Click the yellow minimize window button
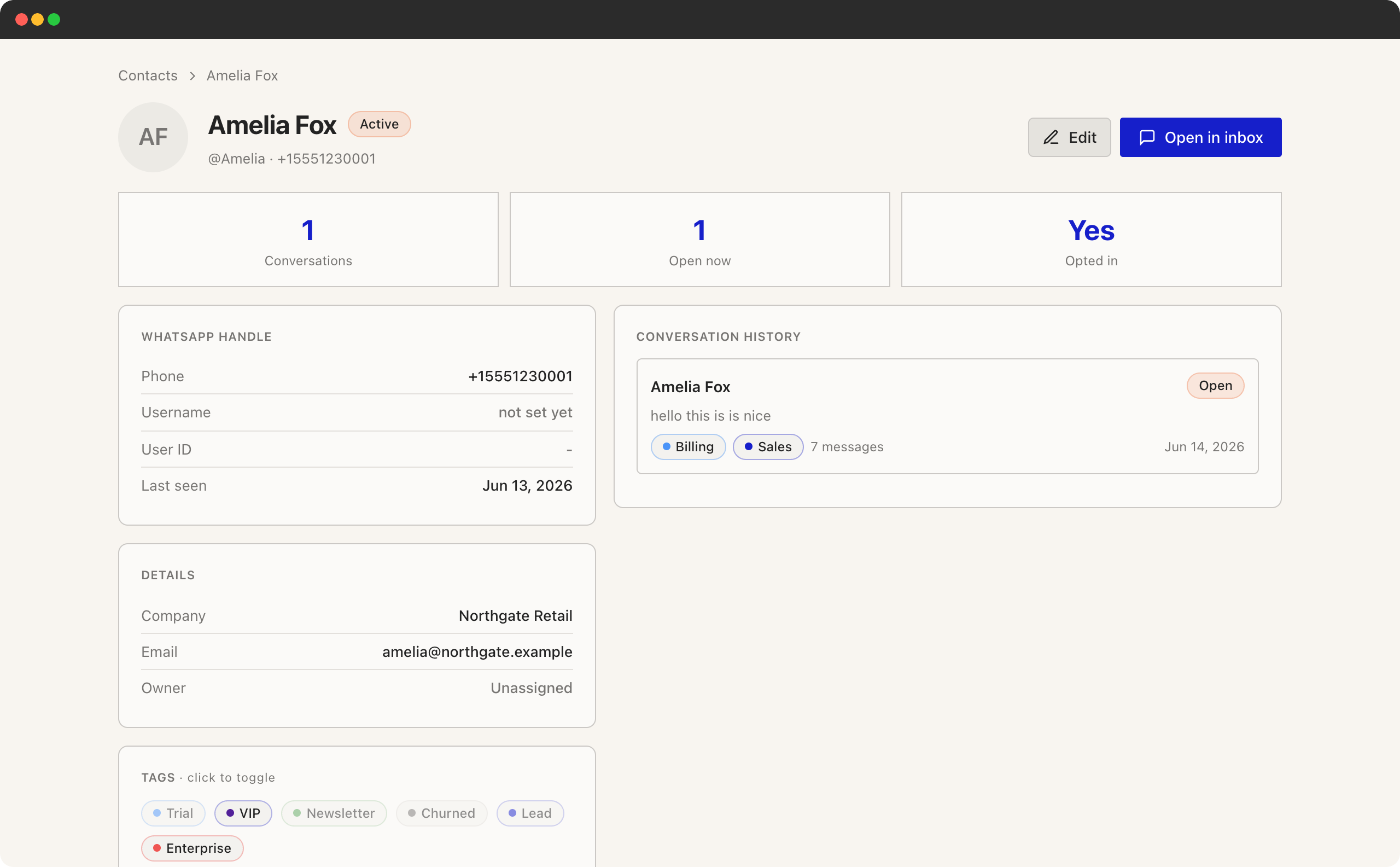Screen dimensions: 1400x867 (x=38, y=20)
